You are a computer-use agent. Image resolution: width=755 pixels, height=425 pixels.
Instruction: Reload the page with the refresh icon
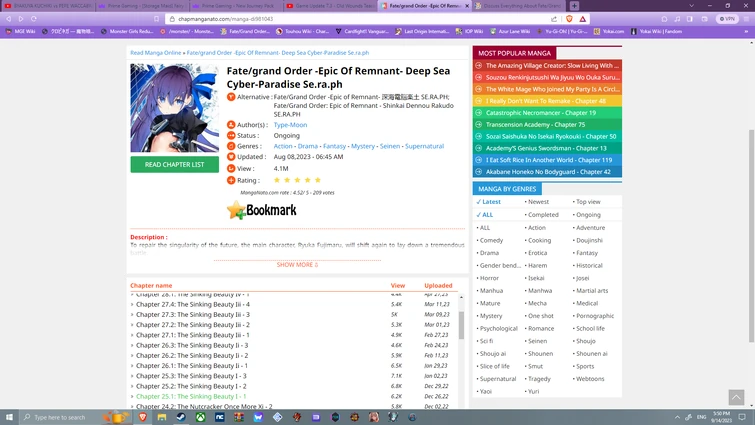(34, 19)
